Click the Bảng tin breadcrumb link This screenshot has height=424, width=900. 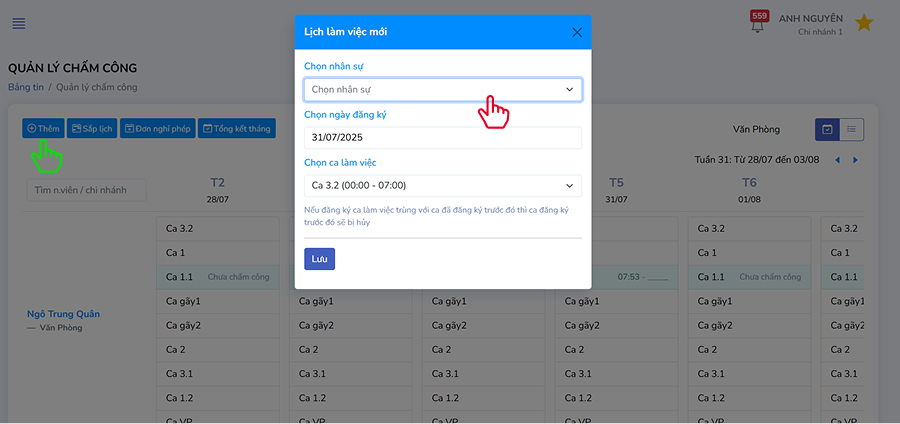tap(25, 87)
